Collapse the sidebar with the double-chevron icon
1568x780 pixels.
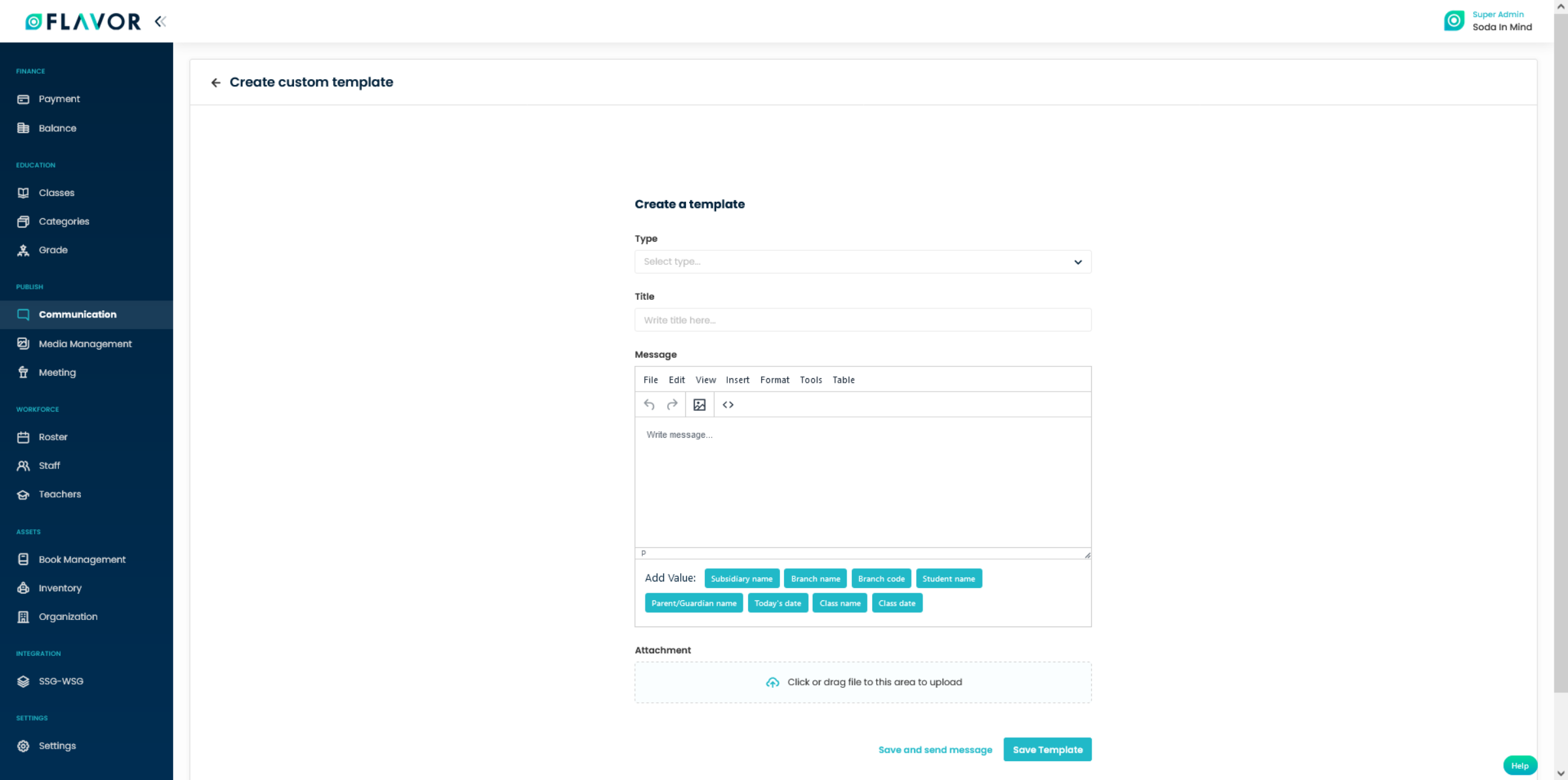tap(160, 22)
